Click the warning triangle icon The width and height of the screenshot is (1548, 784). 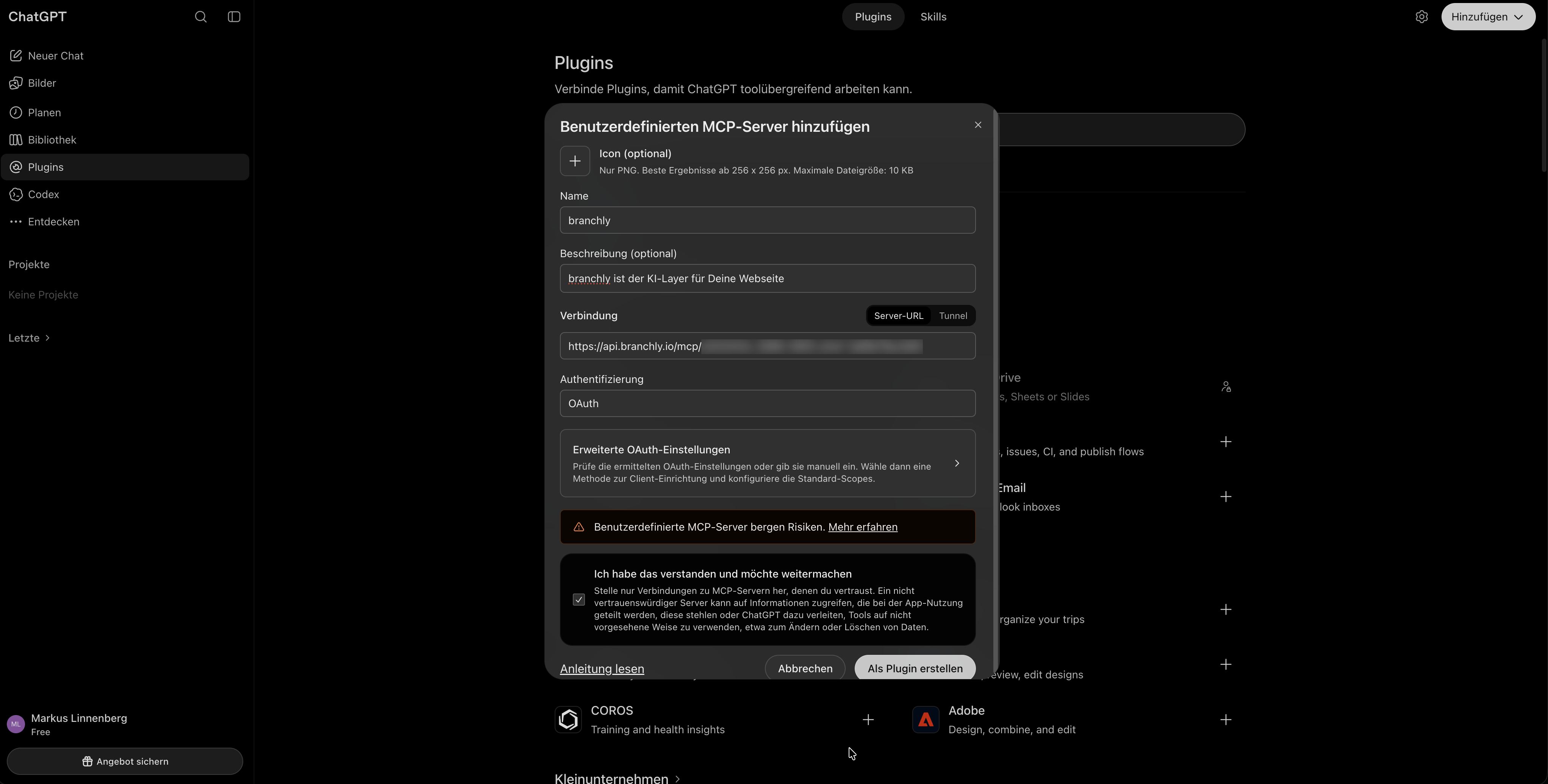coord(579,527)
